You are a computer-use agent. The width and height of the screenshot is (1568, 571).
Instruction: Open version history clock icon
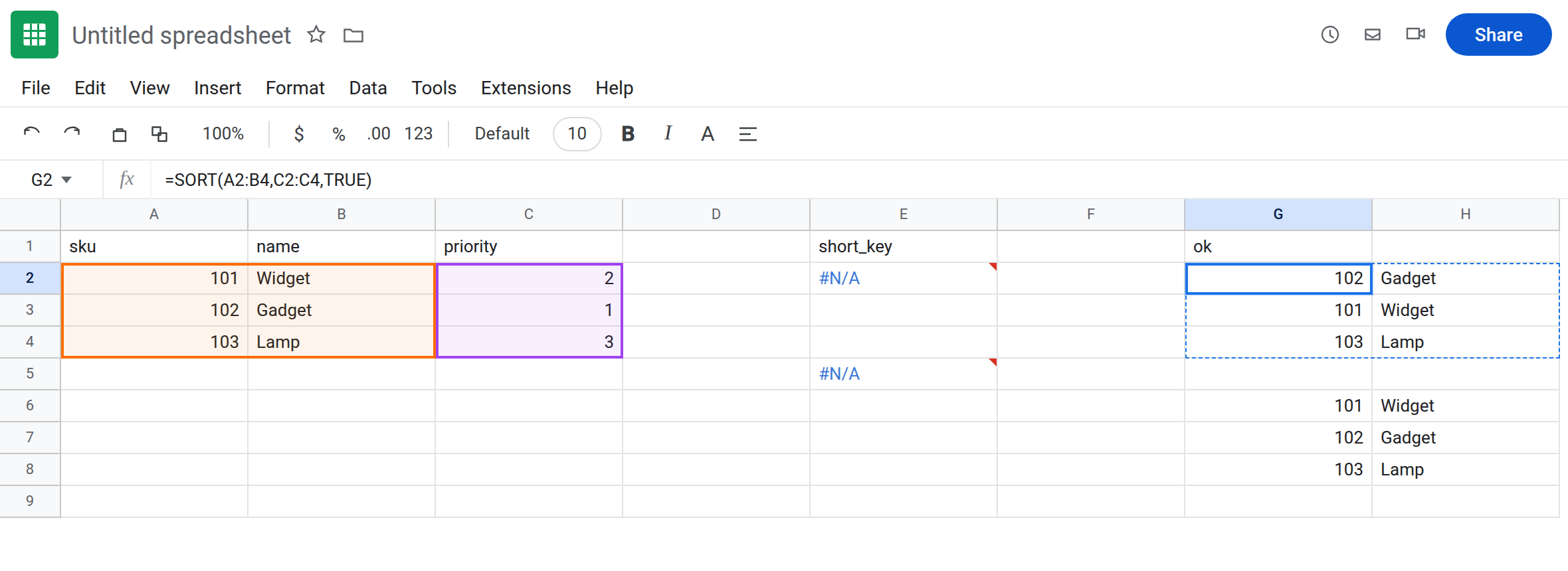1330,35
